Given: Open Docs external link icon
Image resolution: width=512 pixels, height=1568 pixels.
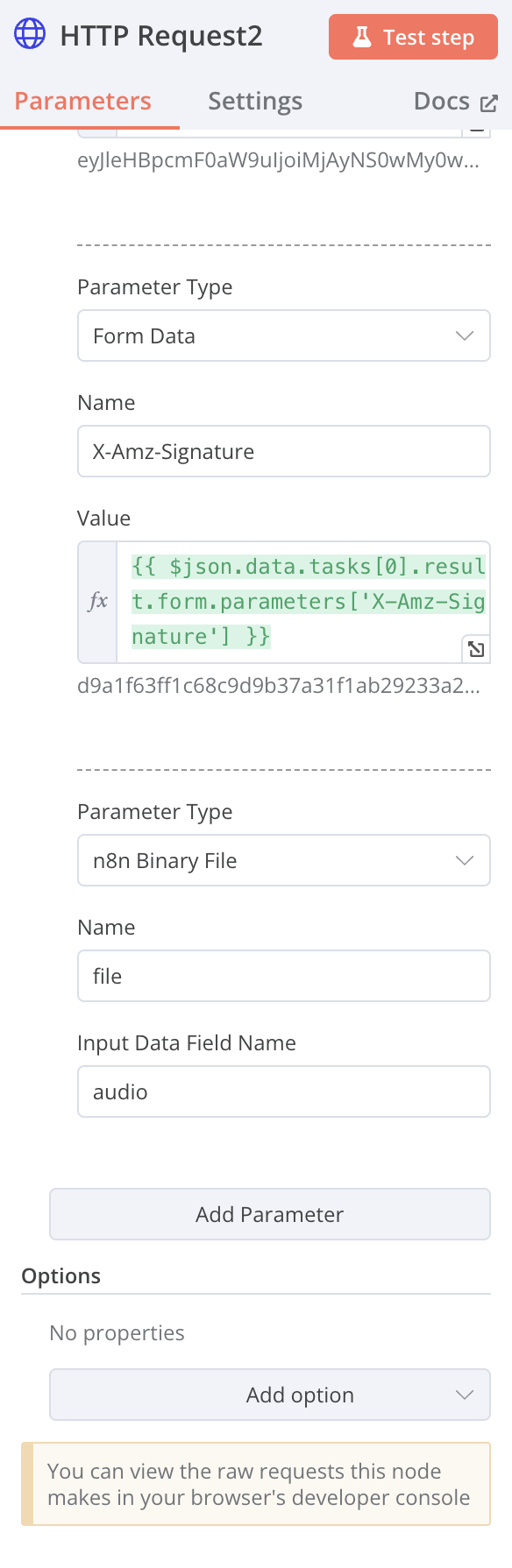Looking at the screenshot, I should 489,103.
